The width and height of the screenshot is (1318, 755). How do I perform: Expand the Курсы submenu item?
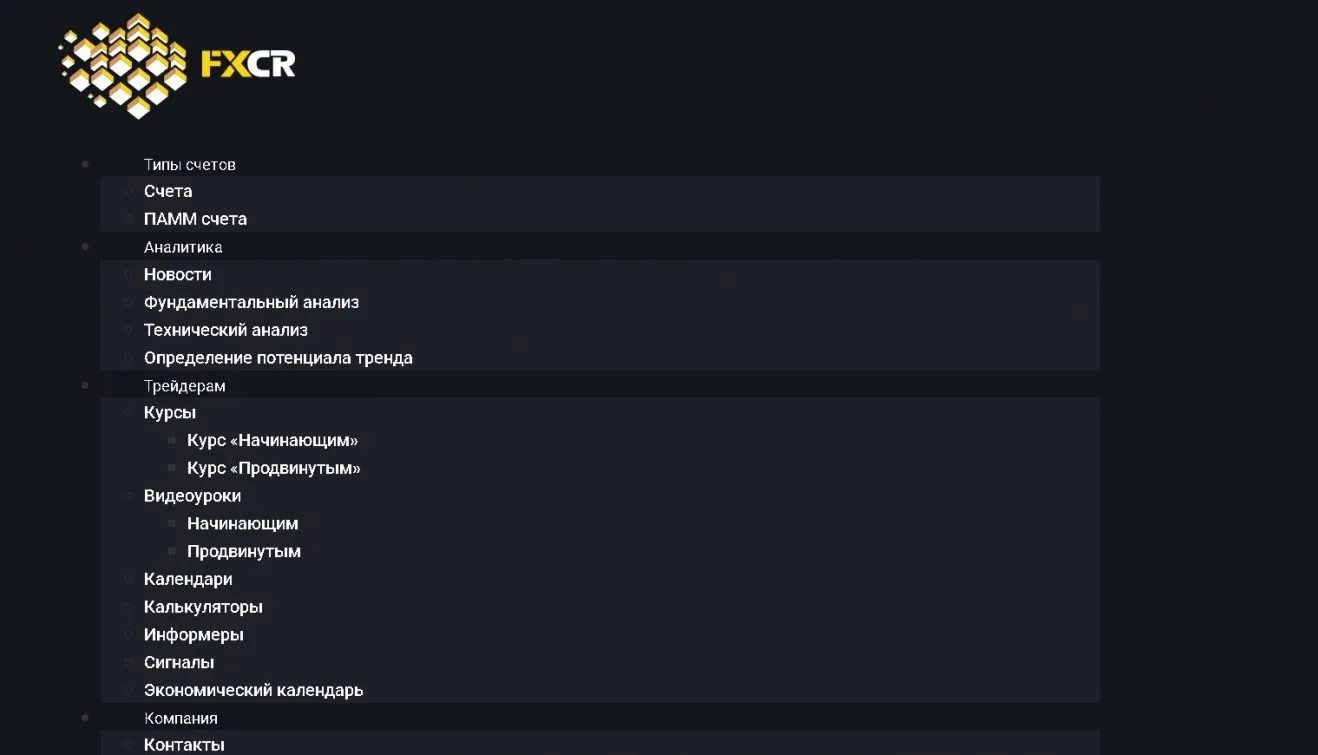[x=170, y=413]
